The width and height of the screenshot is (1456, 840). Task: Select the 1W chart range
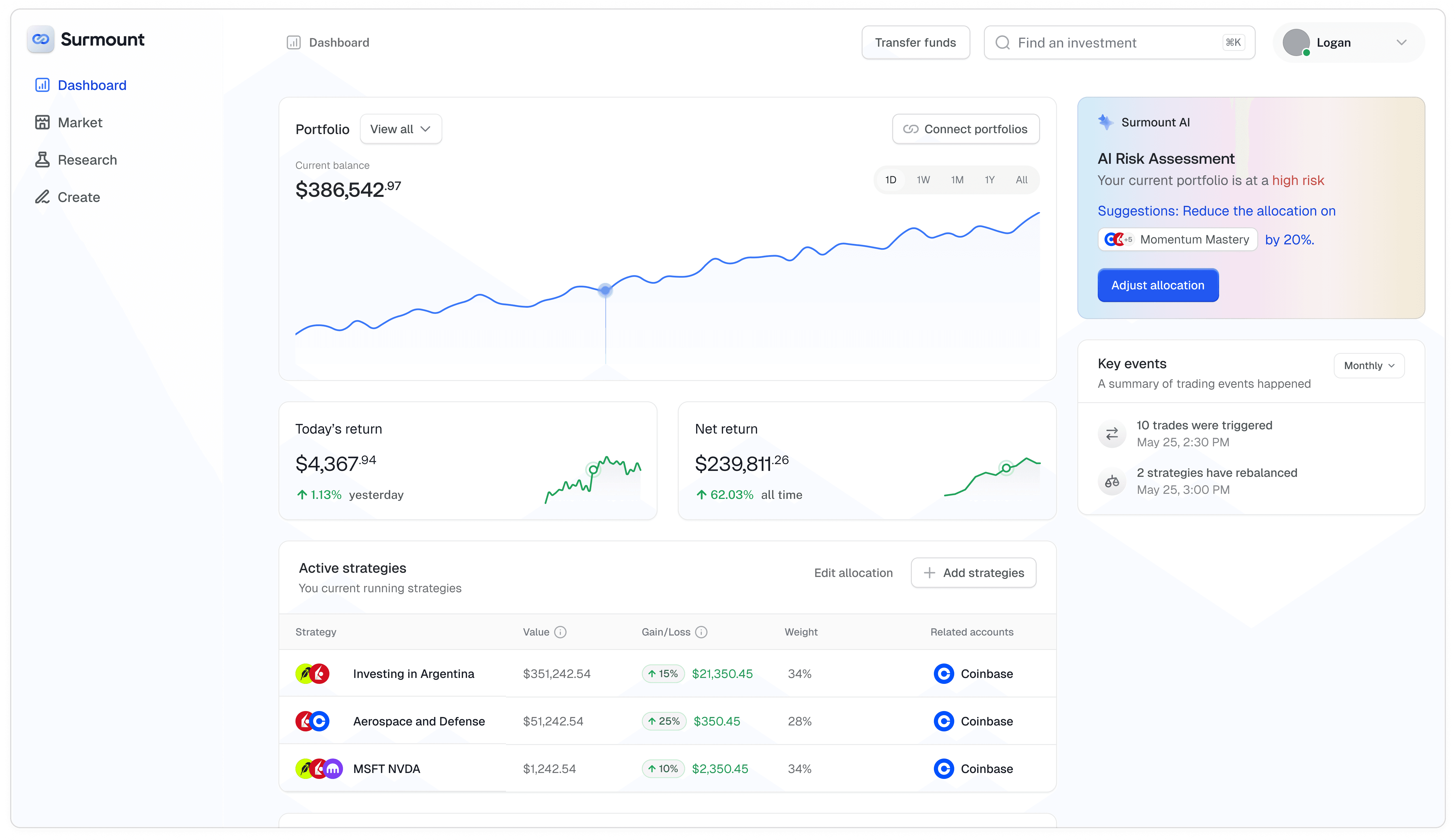click(x=923, y=180)
